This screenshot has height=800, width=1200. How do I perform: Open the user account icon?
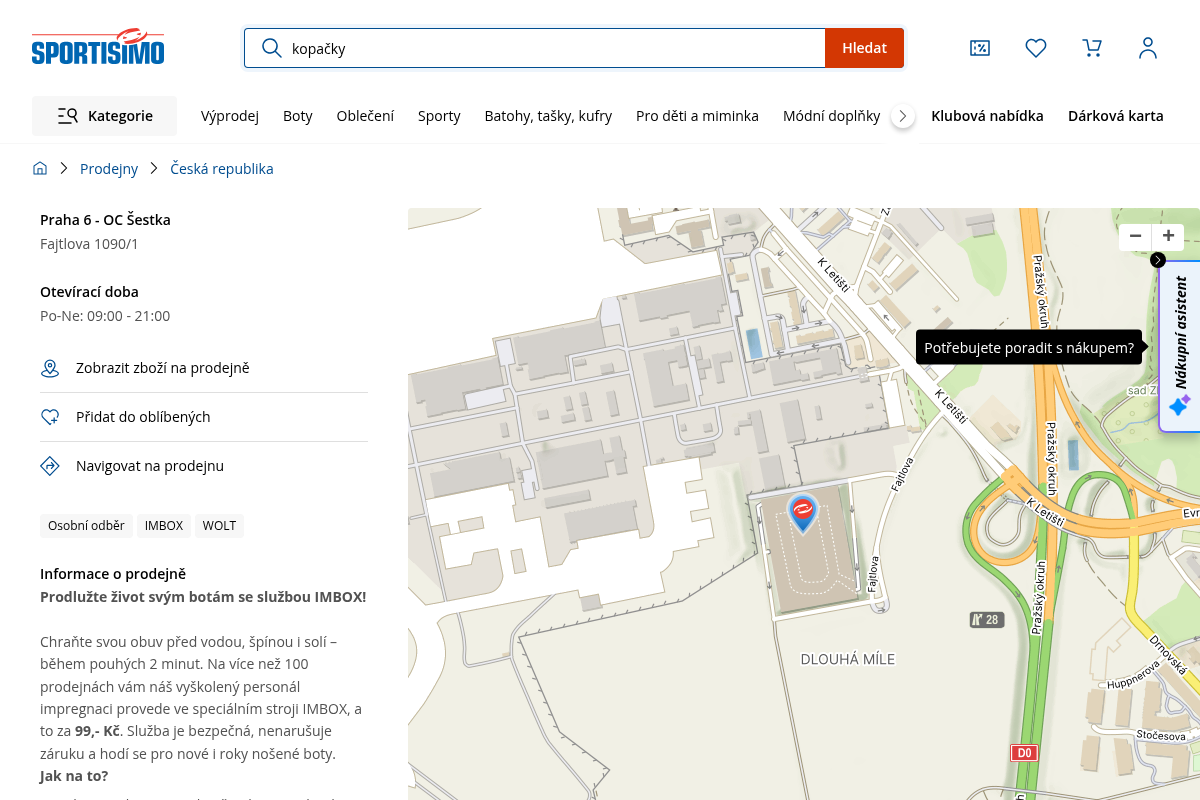(1148, 48)
